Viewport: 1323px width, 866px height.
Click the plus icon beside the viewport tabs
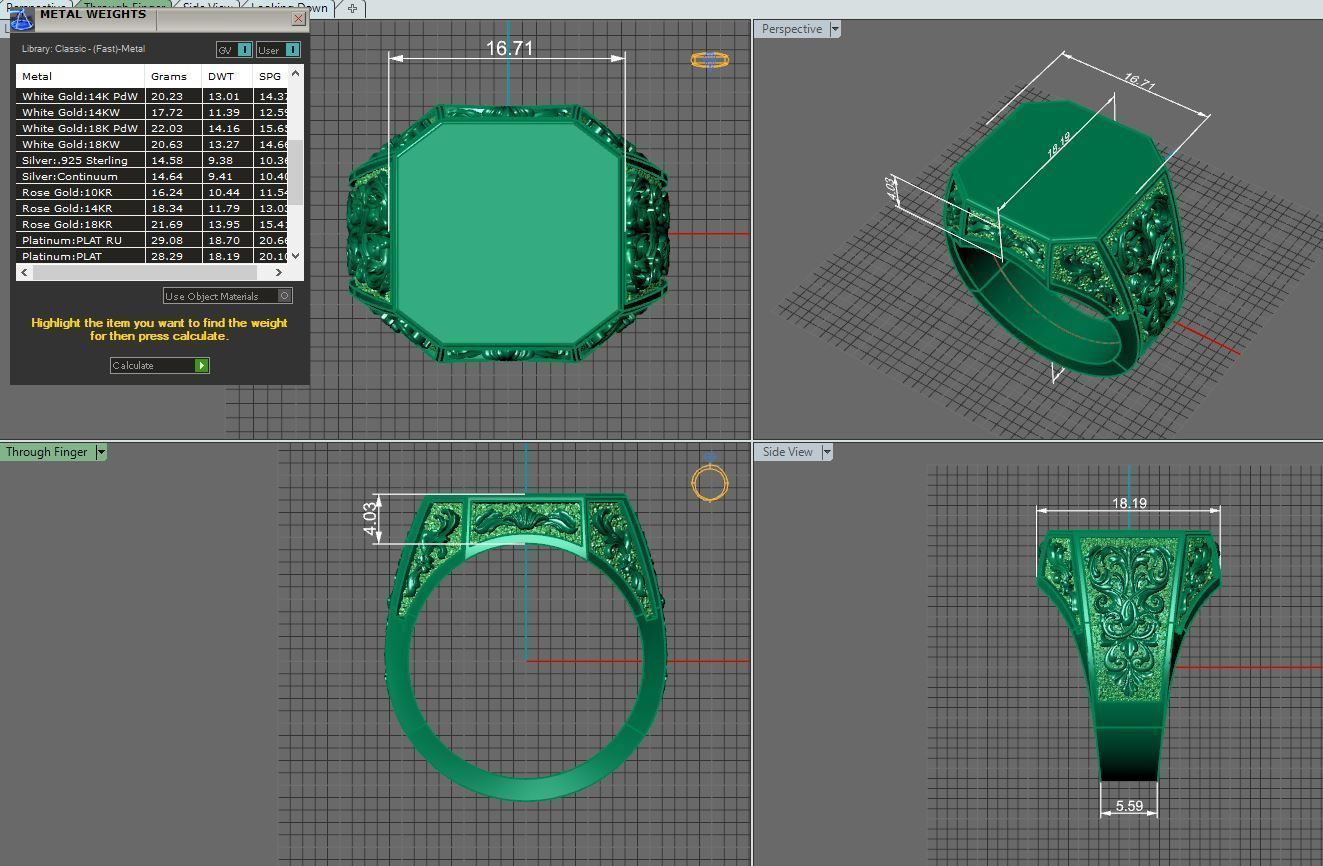pyautogui.click(x=352, y=9)
